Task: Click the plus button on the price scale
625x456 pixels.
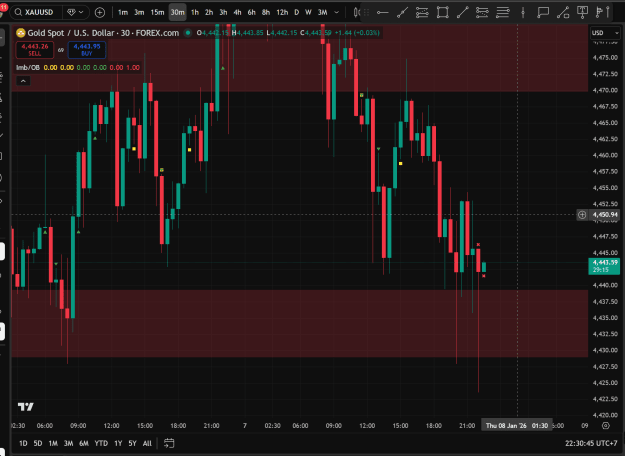Action: (582, 215)
